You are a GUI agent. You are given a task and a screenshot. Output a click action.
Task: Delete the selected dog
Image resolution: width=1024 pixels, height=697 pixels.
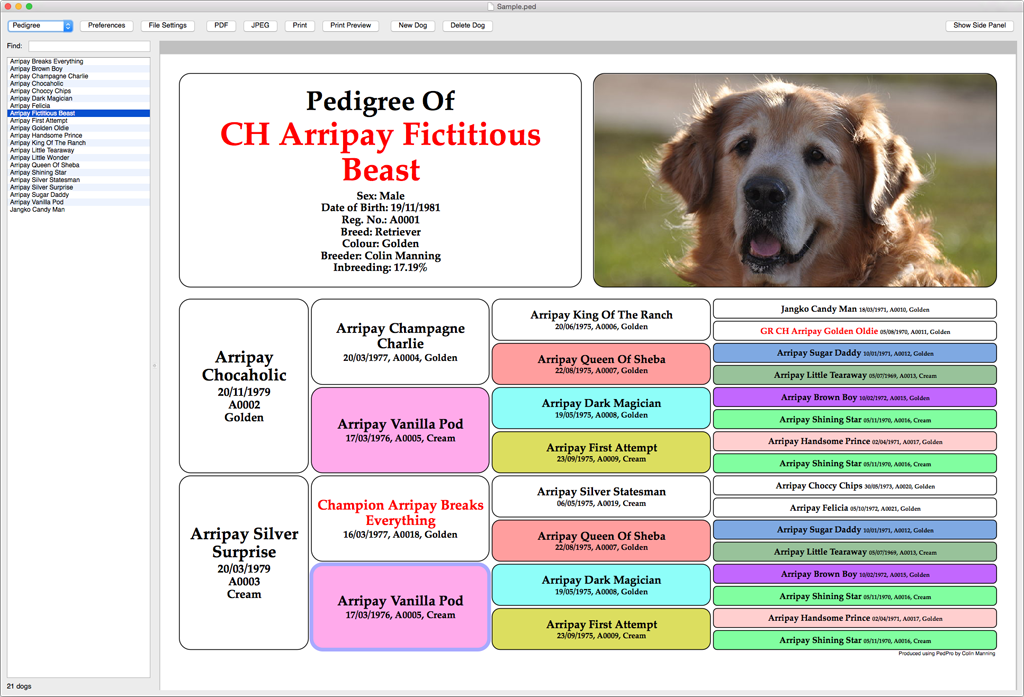click(x=467, y=25)
